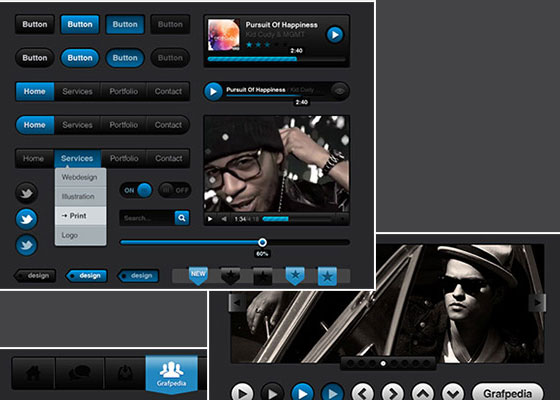Viewport: 560px width, 400px height.
Task: Toggle the OFF switch
Action: [x=175, y=190]
